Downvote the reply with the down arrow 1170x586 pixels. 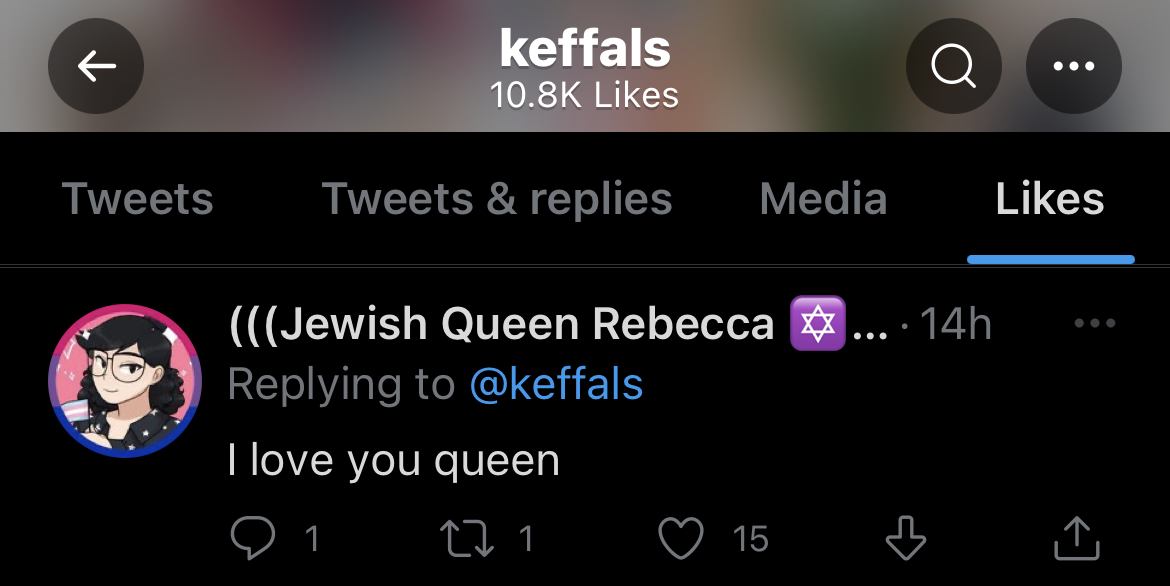906,538
